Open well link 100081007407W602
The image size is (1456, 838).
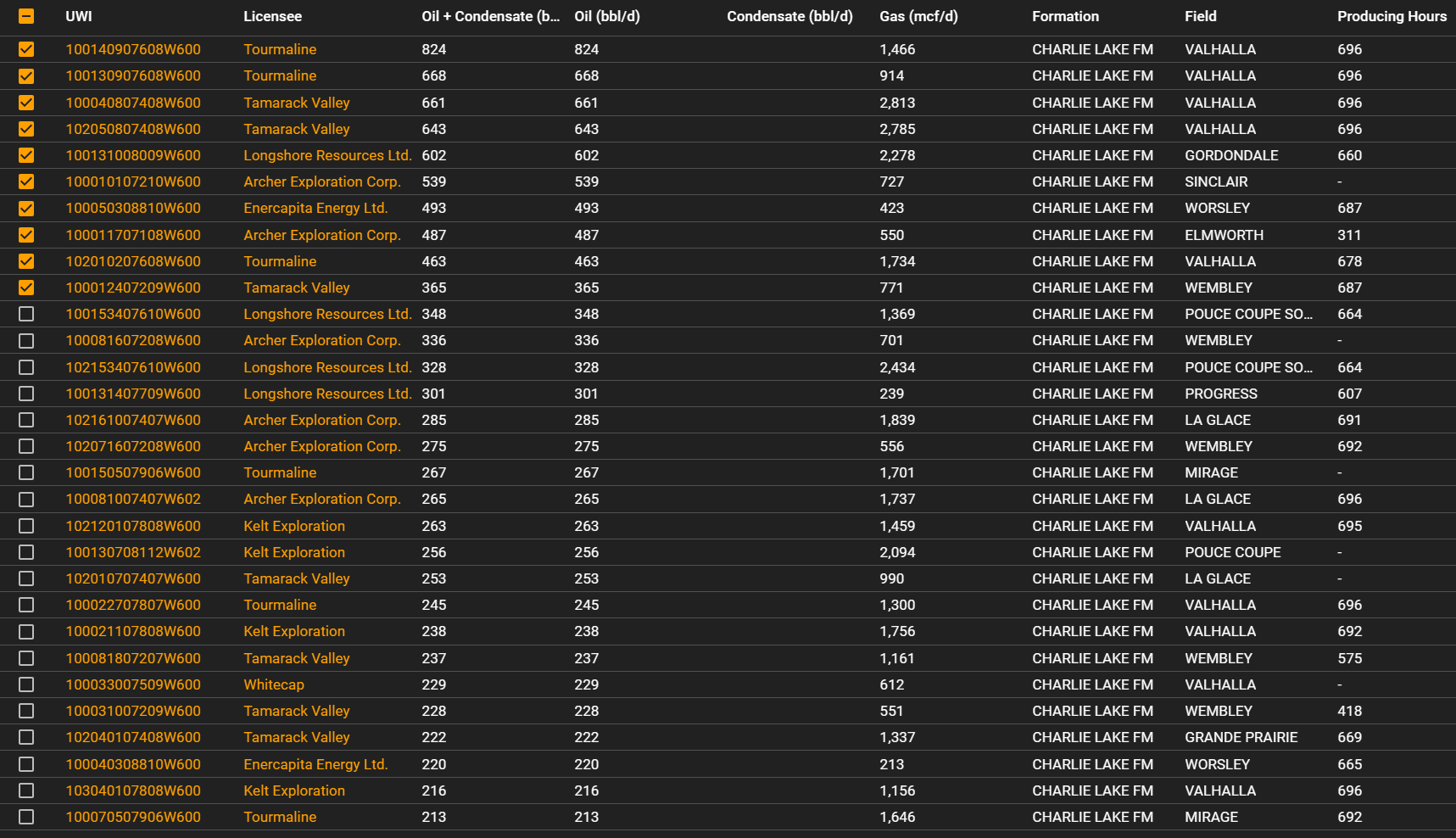coord(133,499)
